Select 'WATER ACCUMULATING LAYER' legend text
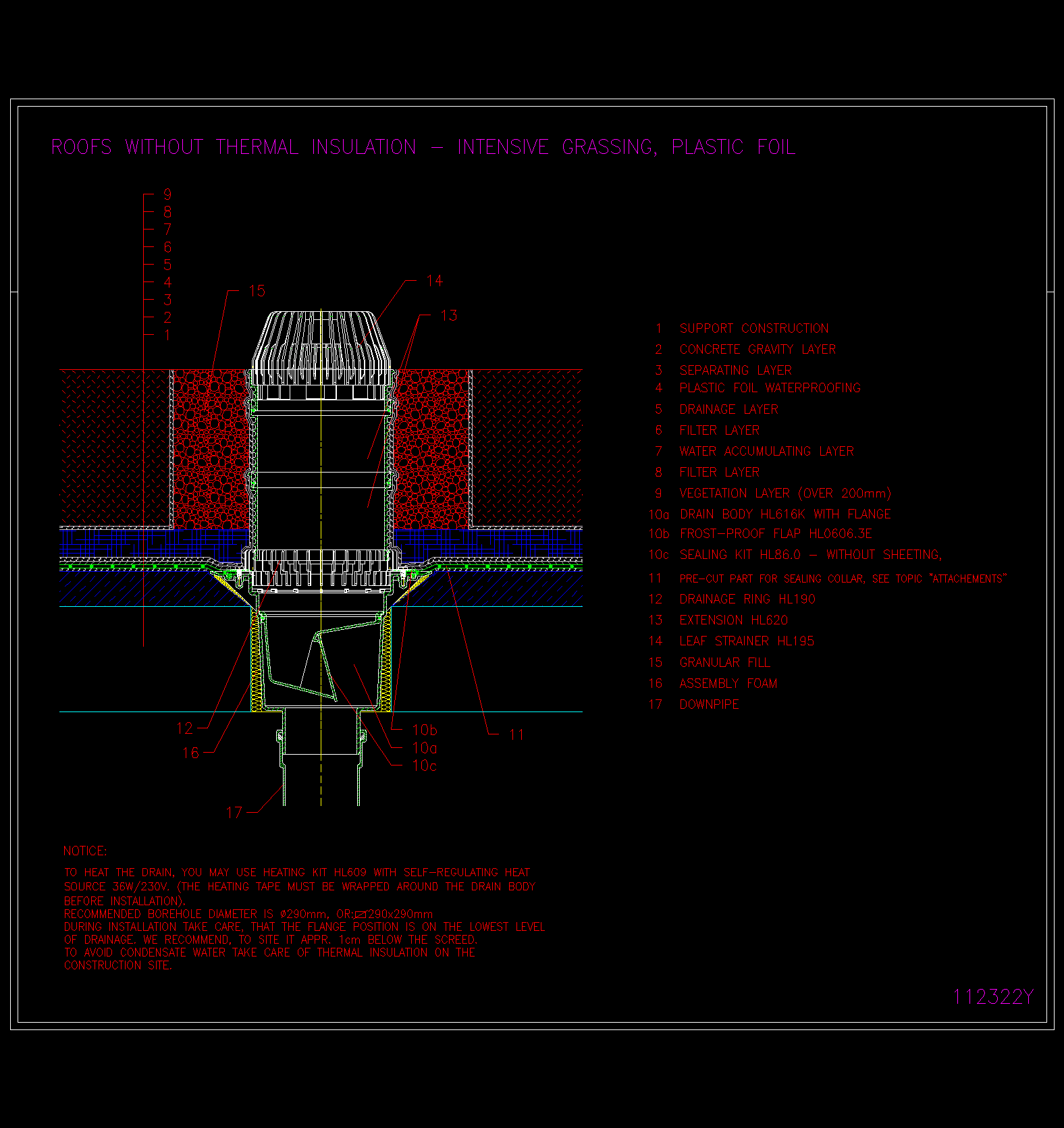The width and height of the screenshot is (1064, 1128). (766, 452)
